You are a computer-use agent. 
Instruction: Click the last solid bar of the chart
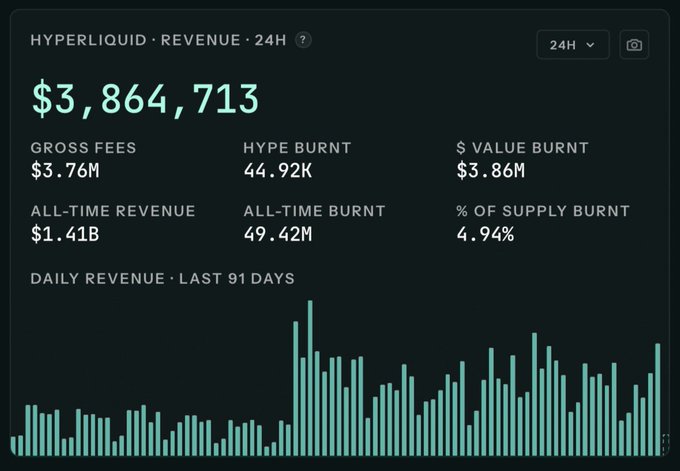[x=657, y=399]
